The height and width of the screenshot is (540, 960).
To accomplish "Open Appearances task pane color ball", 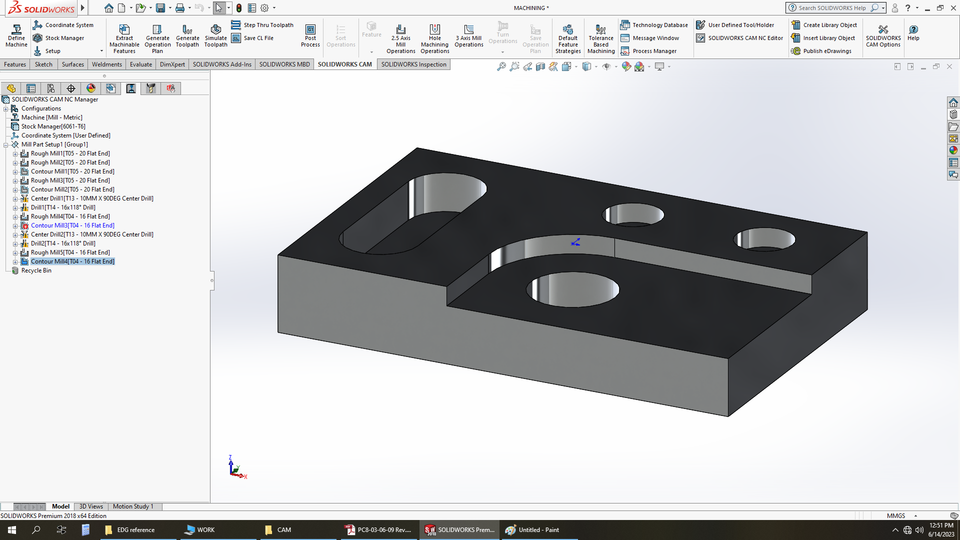I will coord(953,150).
